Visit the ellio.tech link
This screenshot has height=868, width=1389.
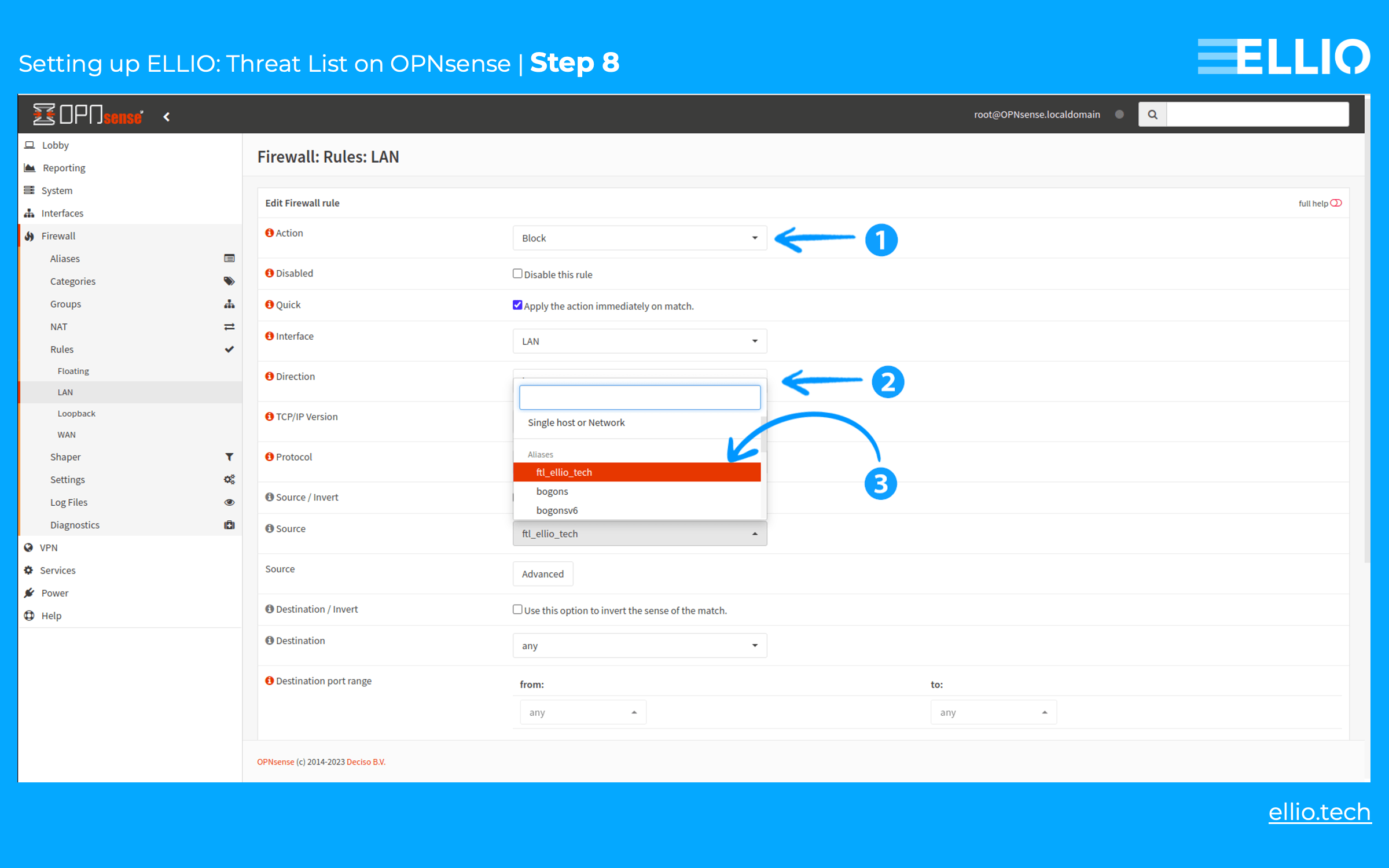pyautogui.click(x=1320, y=812)
